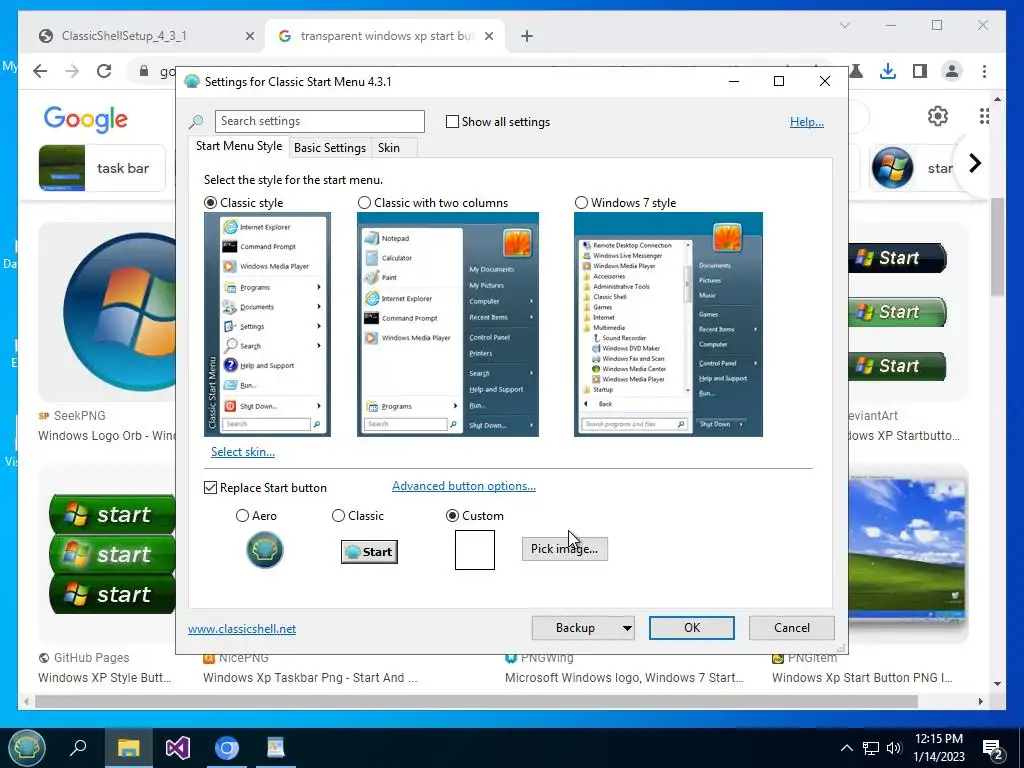Toggle Replace Start button checkbox

[210, 488]
